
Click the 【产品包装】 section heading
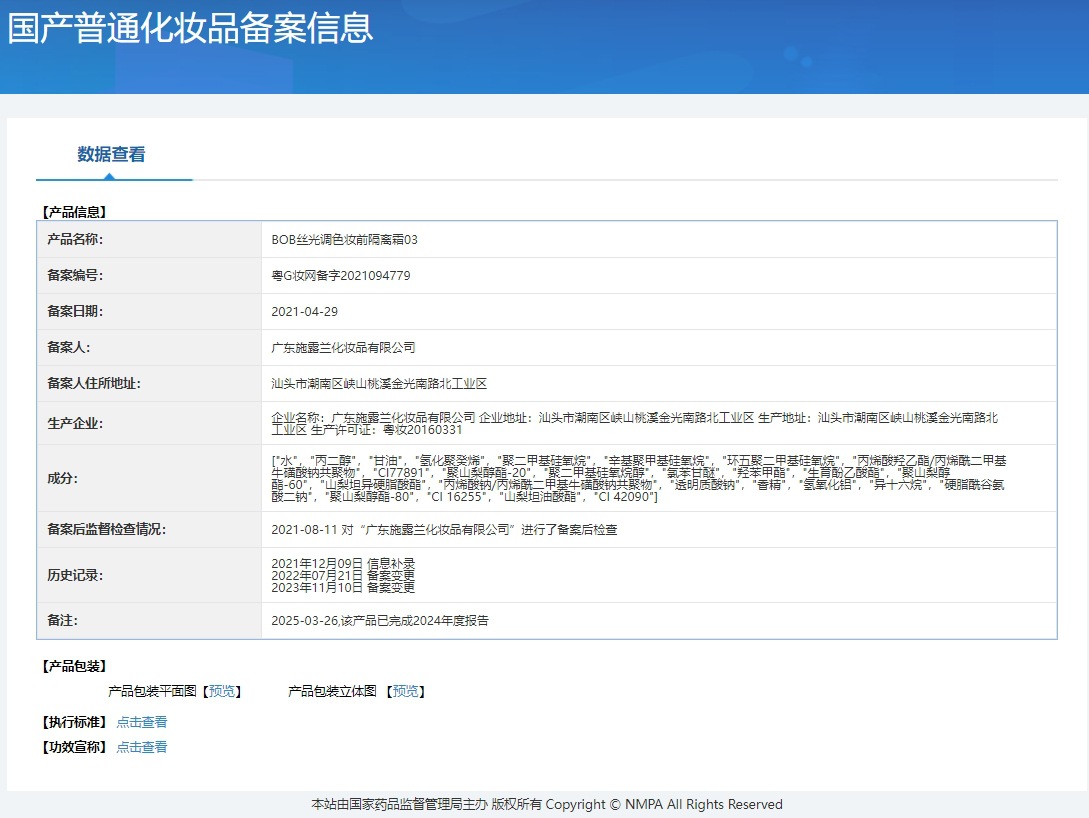pos(74,667)
